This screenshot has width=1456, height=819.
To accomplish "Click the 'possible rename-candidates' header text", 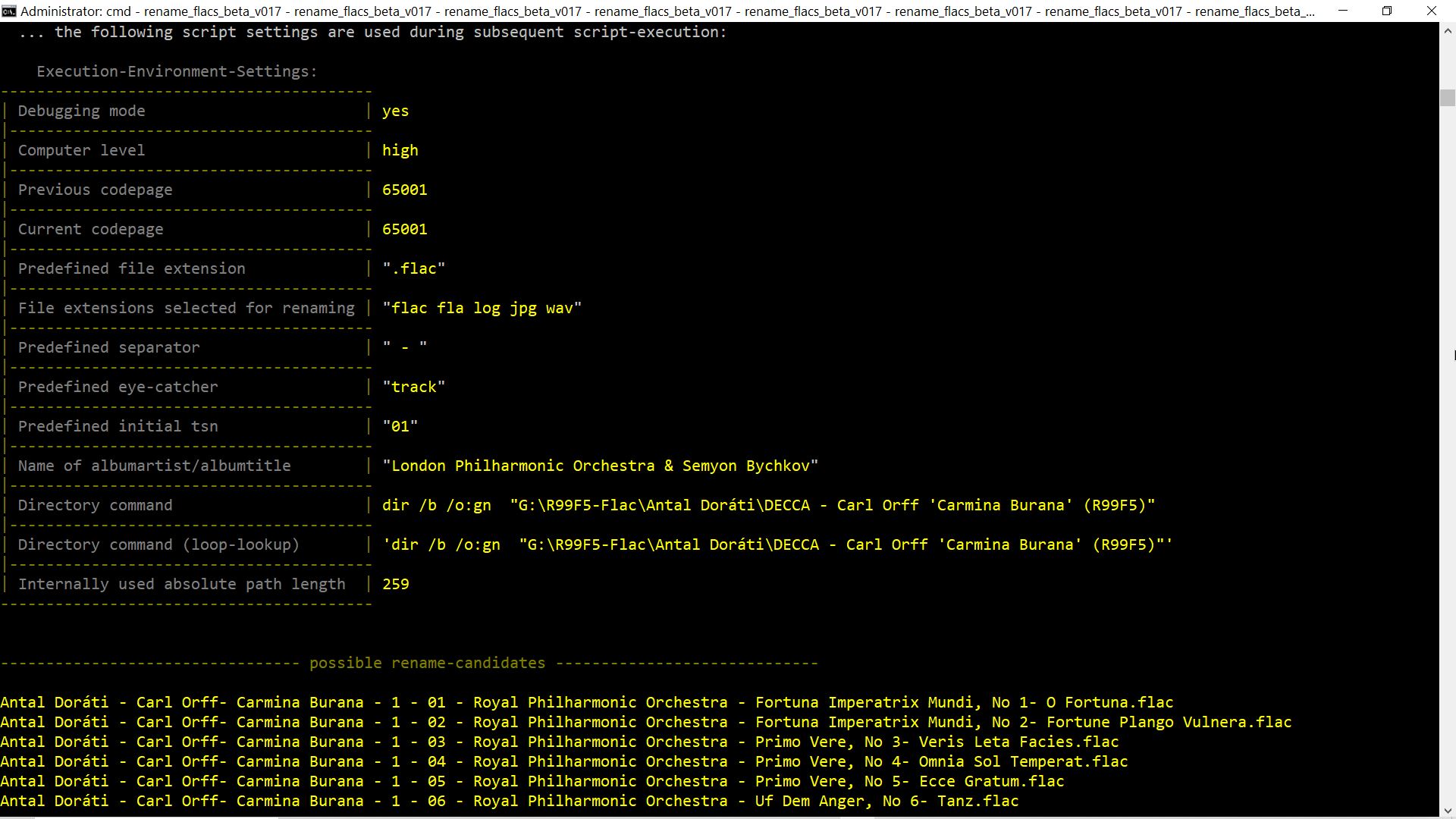I will [427, 664].
